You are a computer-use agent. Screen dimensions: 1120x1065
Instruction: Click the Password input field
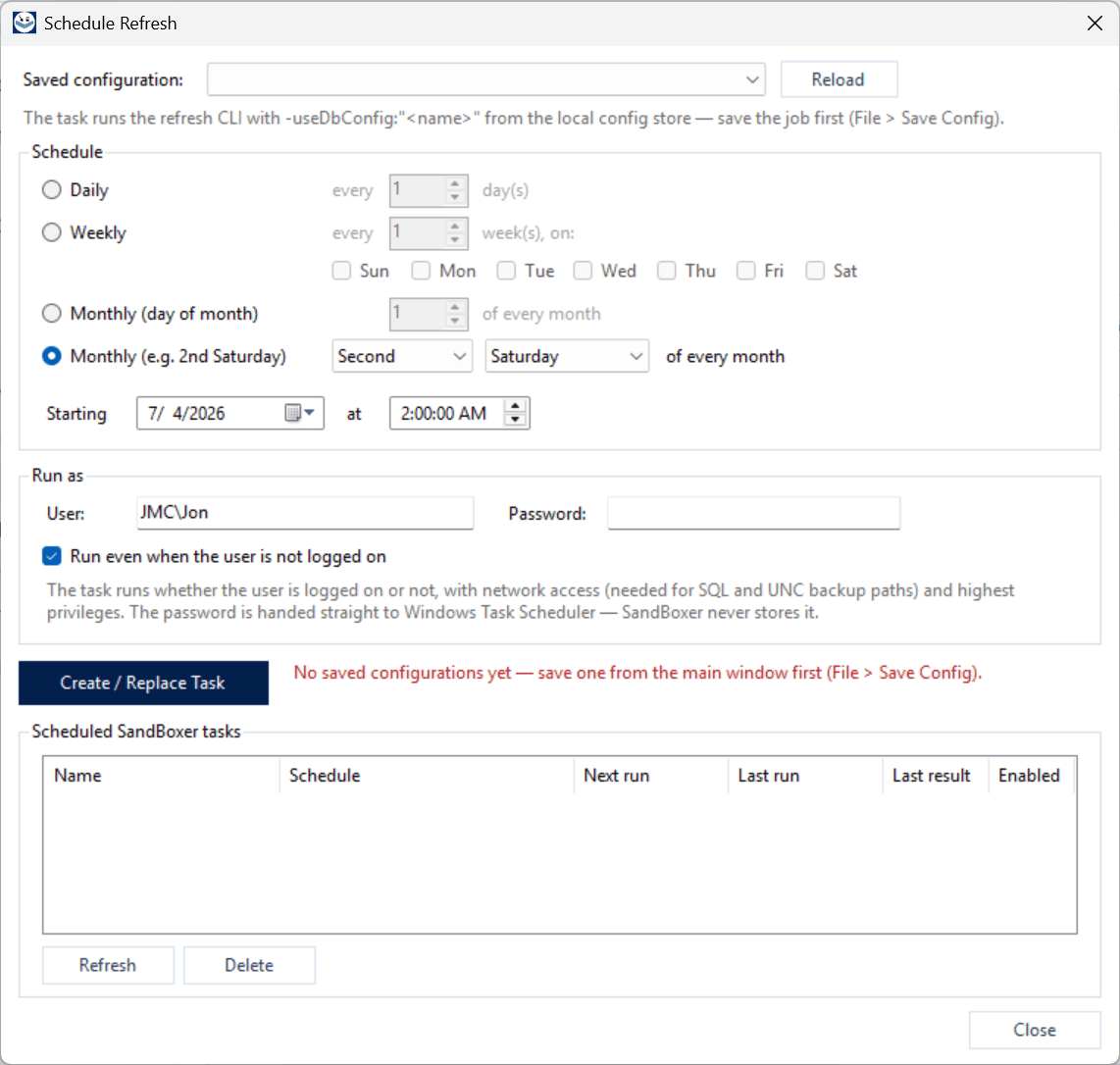[753, 513]
